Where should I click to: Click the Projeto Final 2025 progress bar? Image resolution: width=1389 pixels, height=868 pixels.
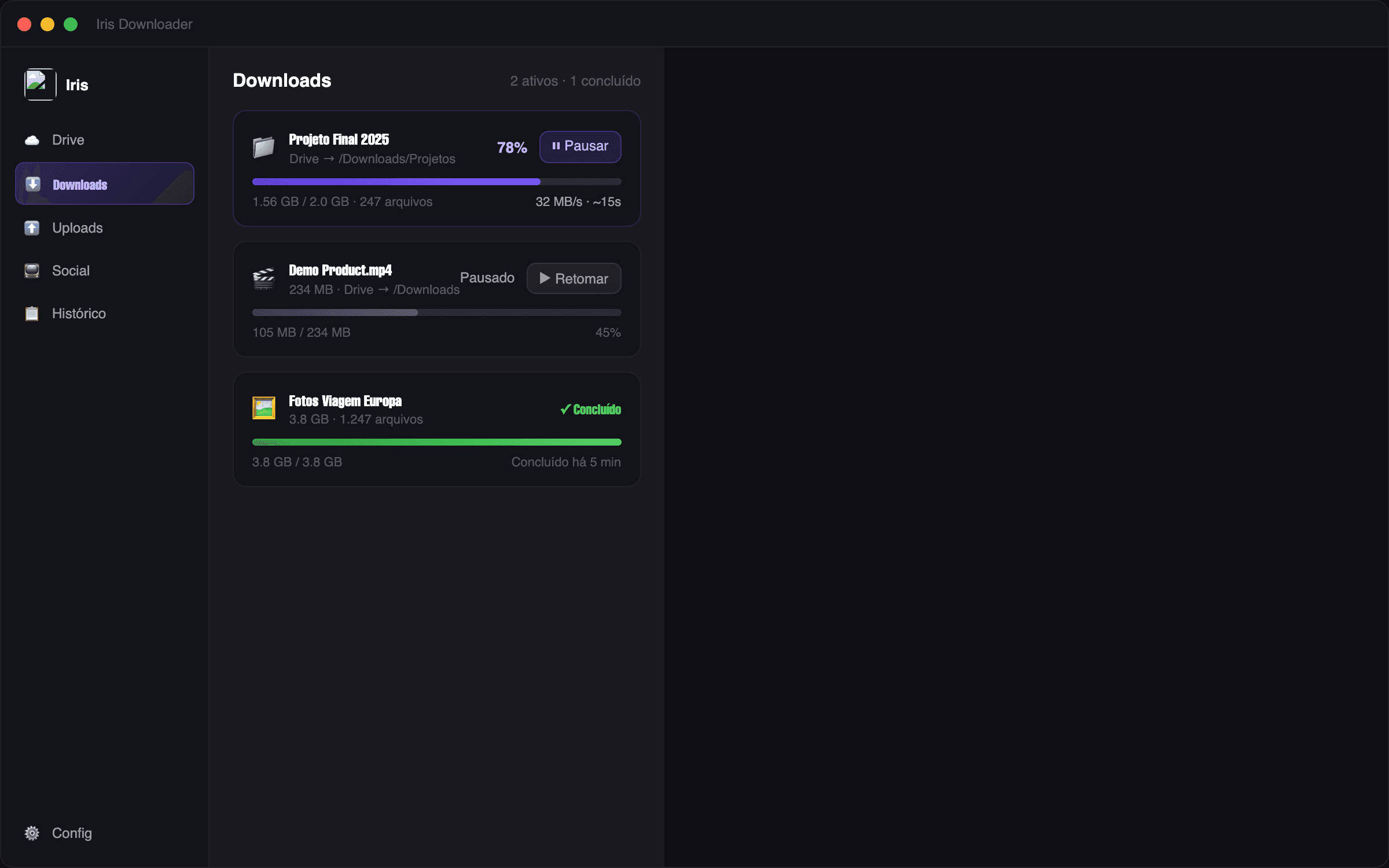coord(437,182)
